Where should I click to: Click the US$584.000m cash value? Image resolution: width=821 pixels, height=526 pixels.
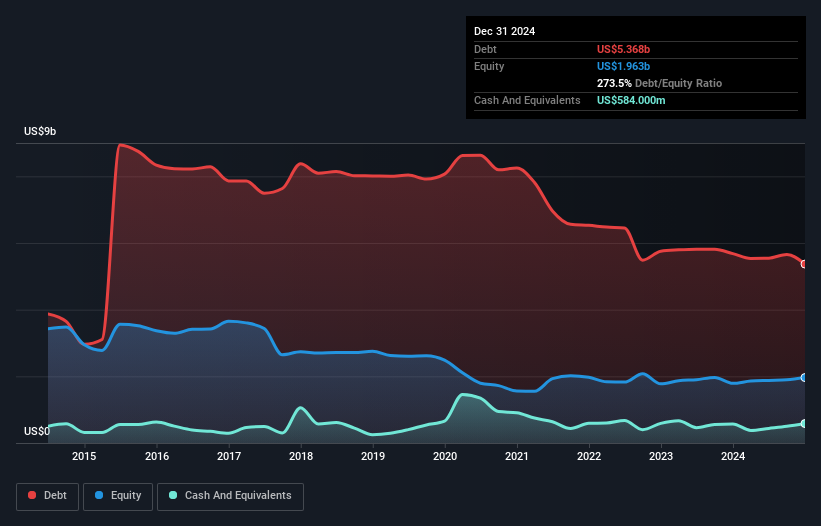[x=631, y=100]
